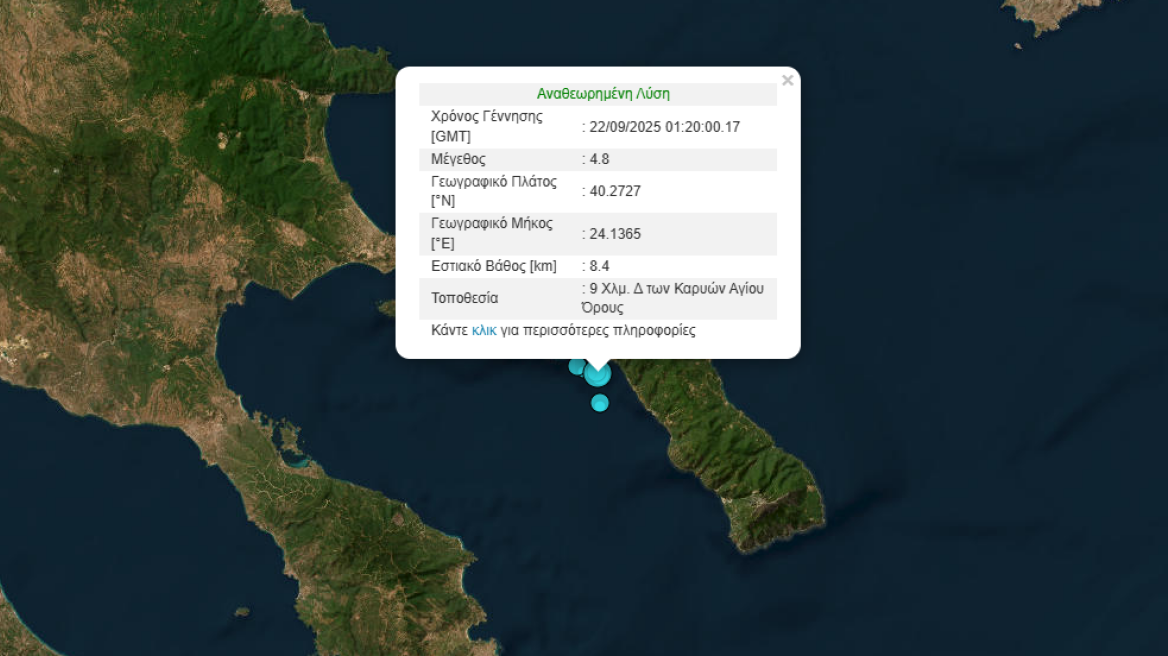Click the 'Χρόνος Γέννησης [GMT]' label
The image size is (1168, 656).
tap(487, 127)
